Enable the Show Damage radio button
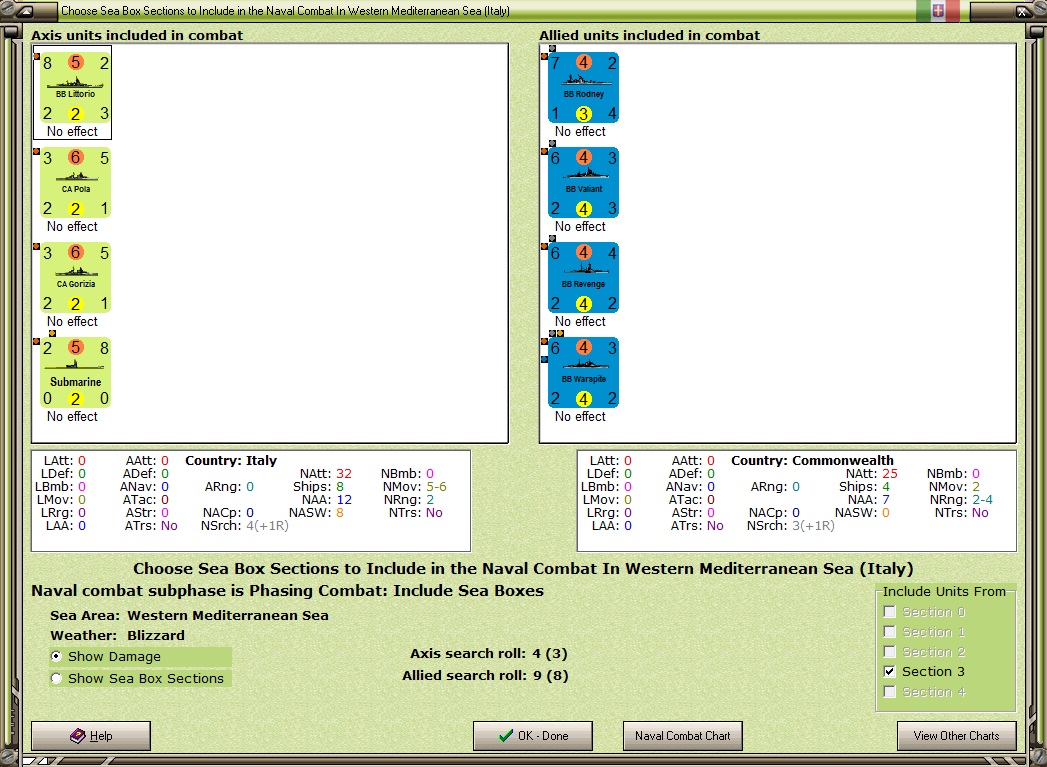Image resolution: width=1047 pixels, height=767 pixels. (x=57, y=656)
